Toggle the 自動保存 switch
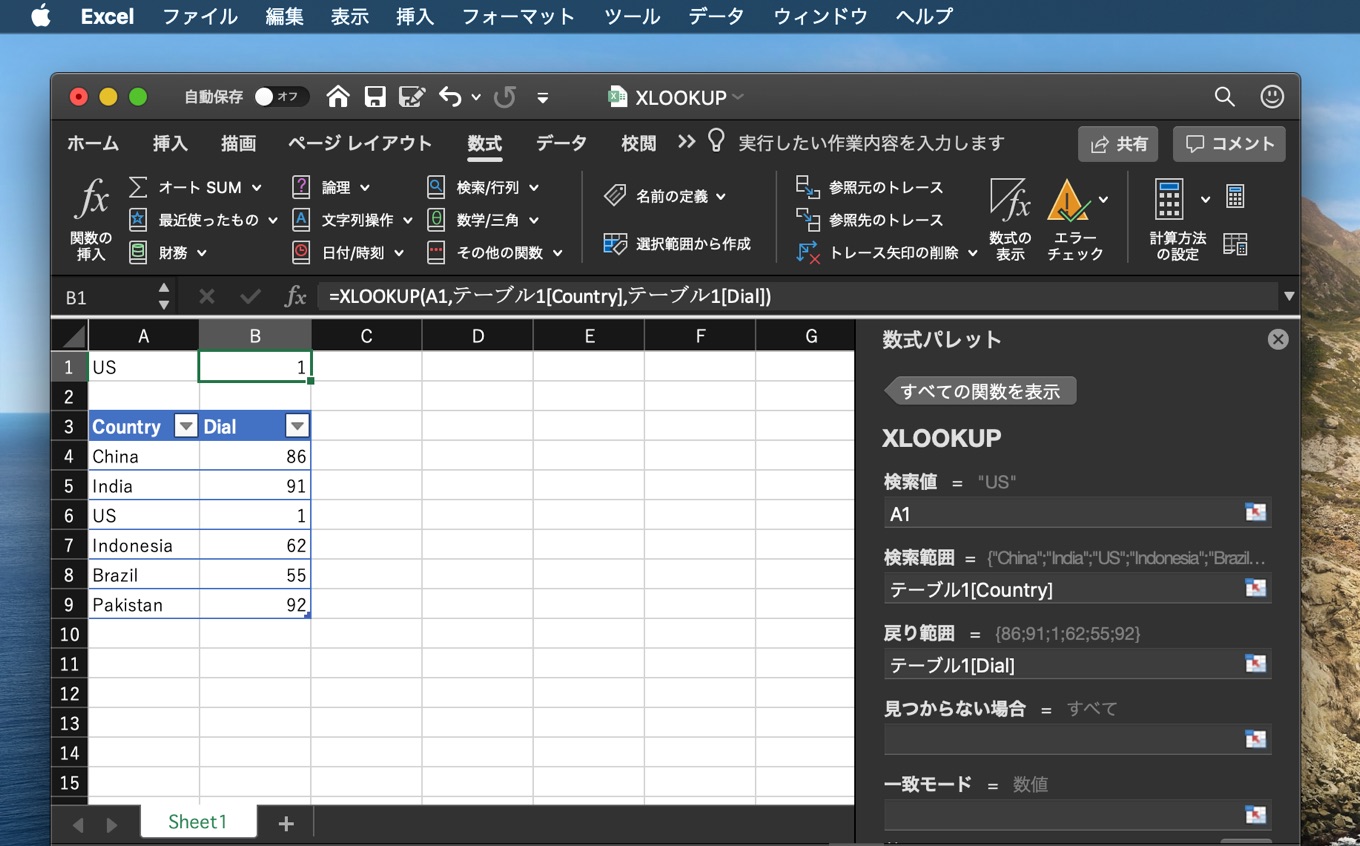 [281, 97]
